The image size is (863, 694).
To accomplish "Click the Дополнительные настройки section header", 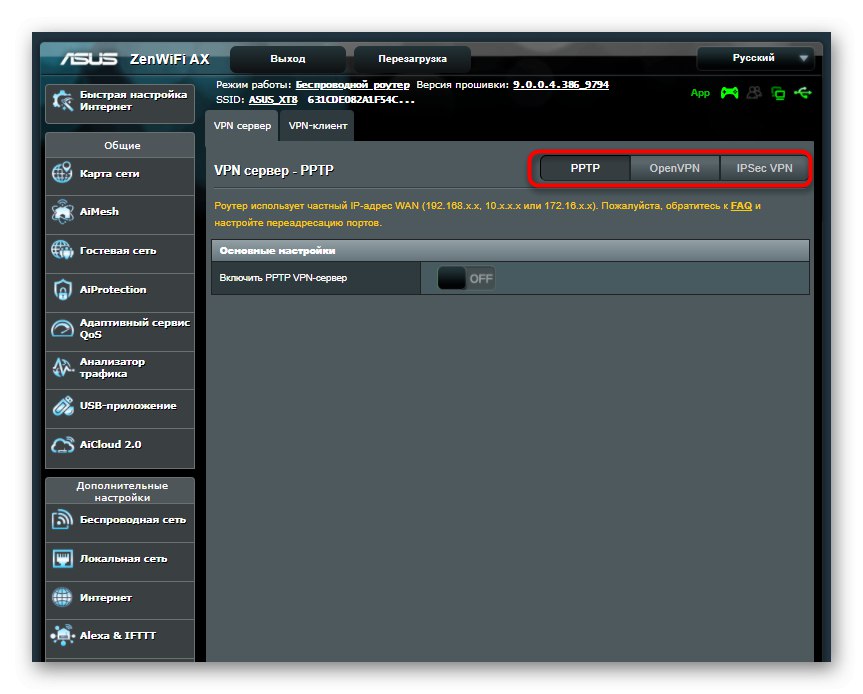I will pyautogui.click(x=122, y=491).
